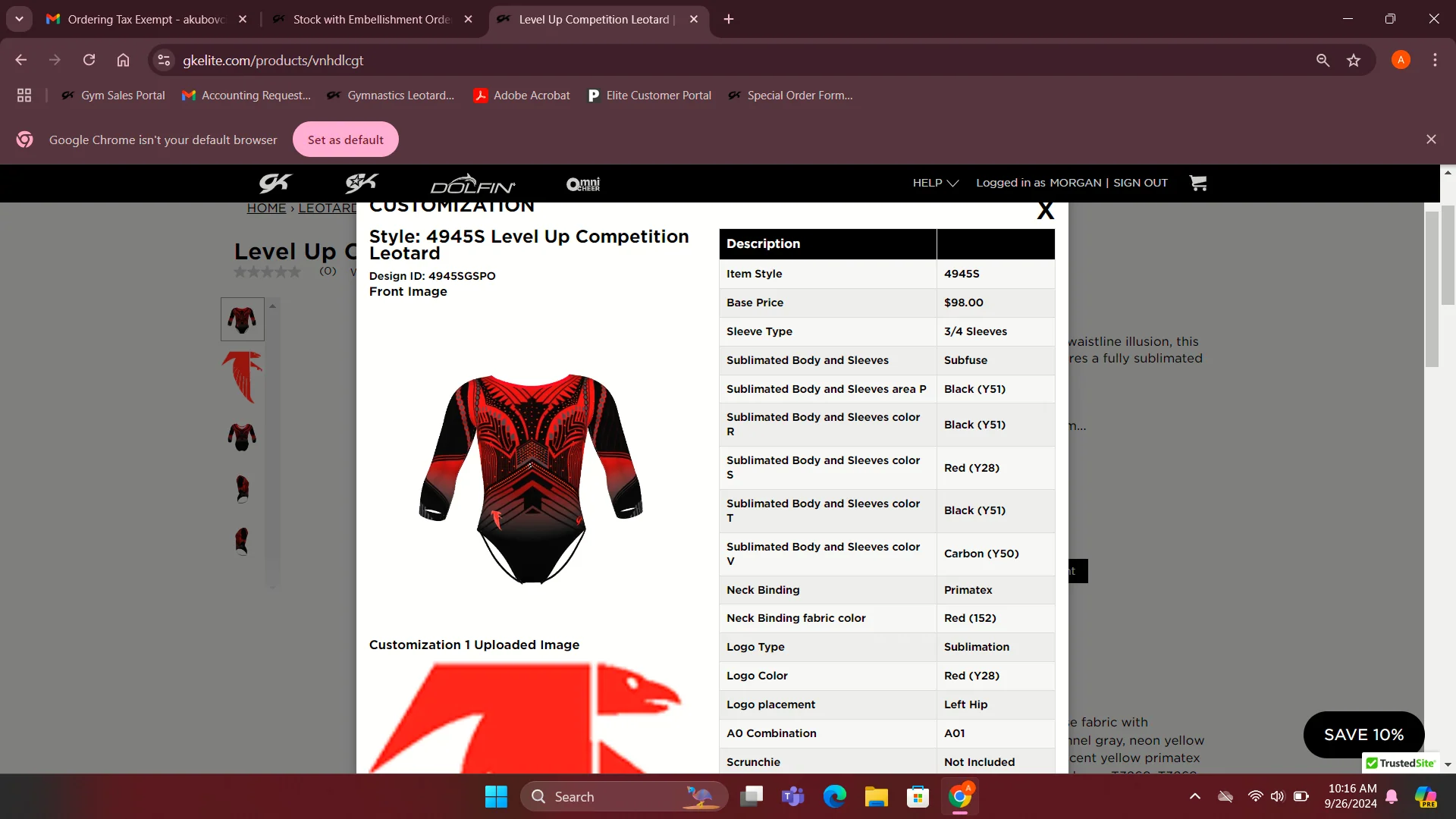1456x819 pixels.
Task: Open the Dolfin brand logo
Action: coord(473,184)
